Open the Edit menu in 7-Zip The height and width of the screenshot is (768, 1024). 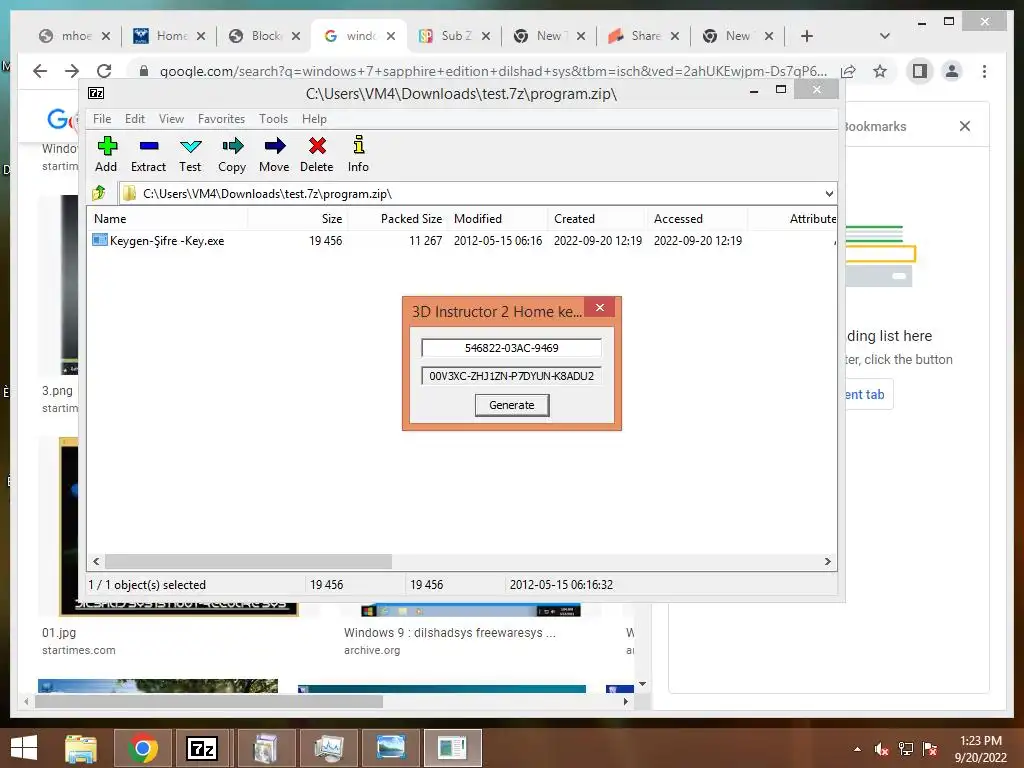(x=135, y=119)
